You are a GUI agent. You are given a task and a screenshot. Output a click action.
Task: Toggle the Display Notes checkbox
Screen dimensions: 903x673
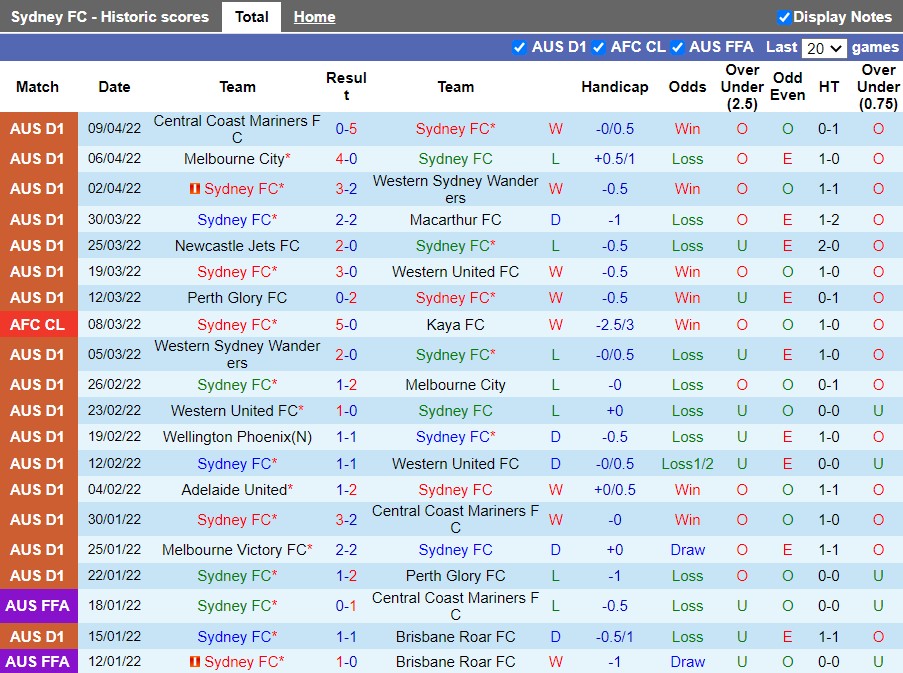(784, 17)
